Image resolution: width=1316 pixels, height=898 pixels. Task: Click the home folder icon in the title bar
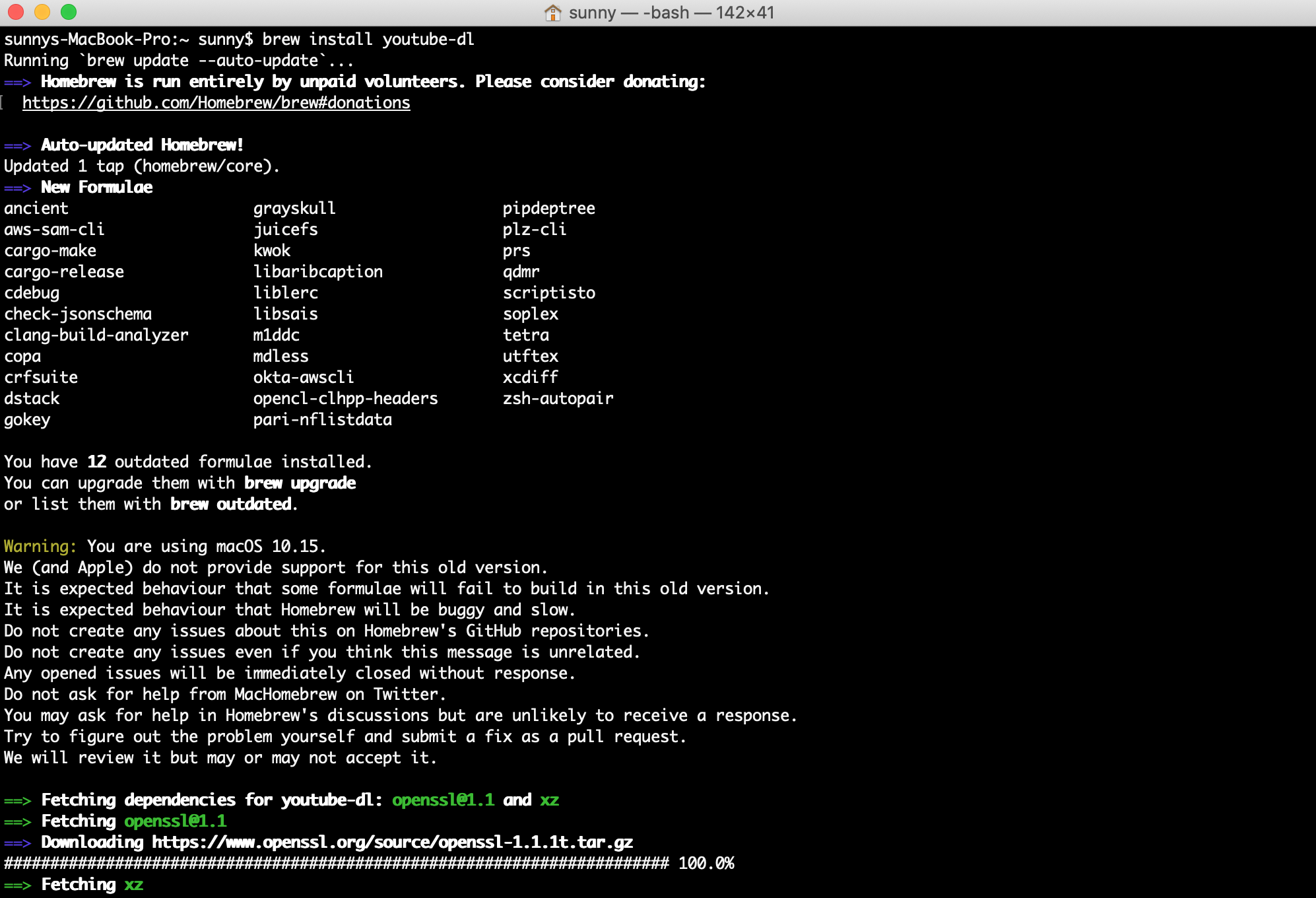click(552, 13)
